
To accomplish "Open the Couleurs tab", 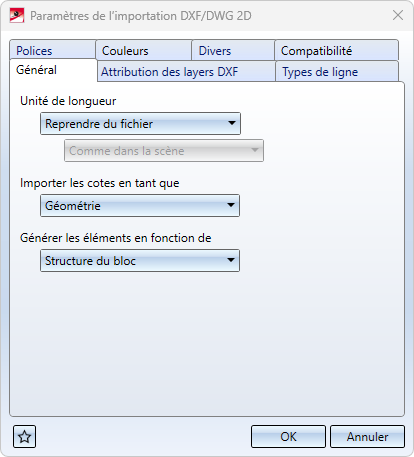I will [144, 50].
